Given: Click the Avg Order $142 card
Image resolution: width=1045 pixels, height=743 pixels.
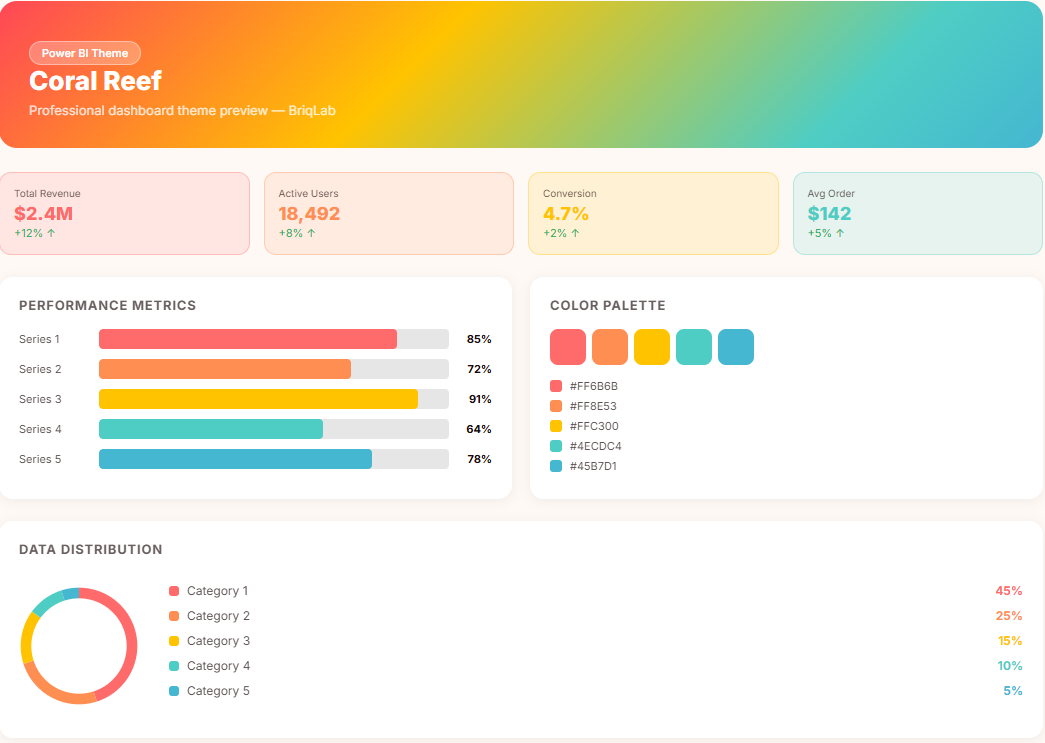Looking at the screenshot, I should 917,213.
